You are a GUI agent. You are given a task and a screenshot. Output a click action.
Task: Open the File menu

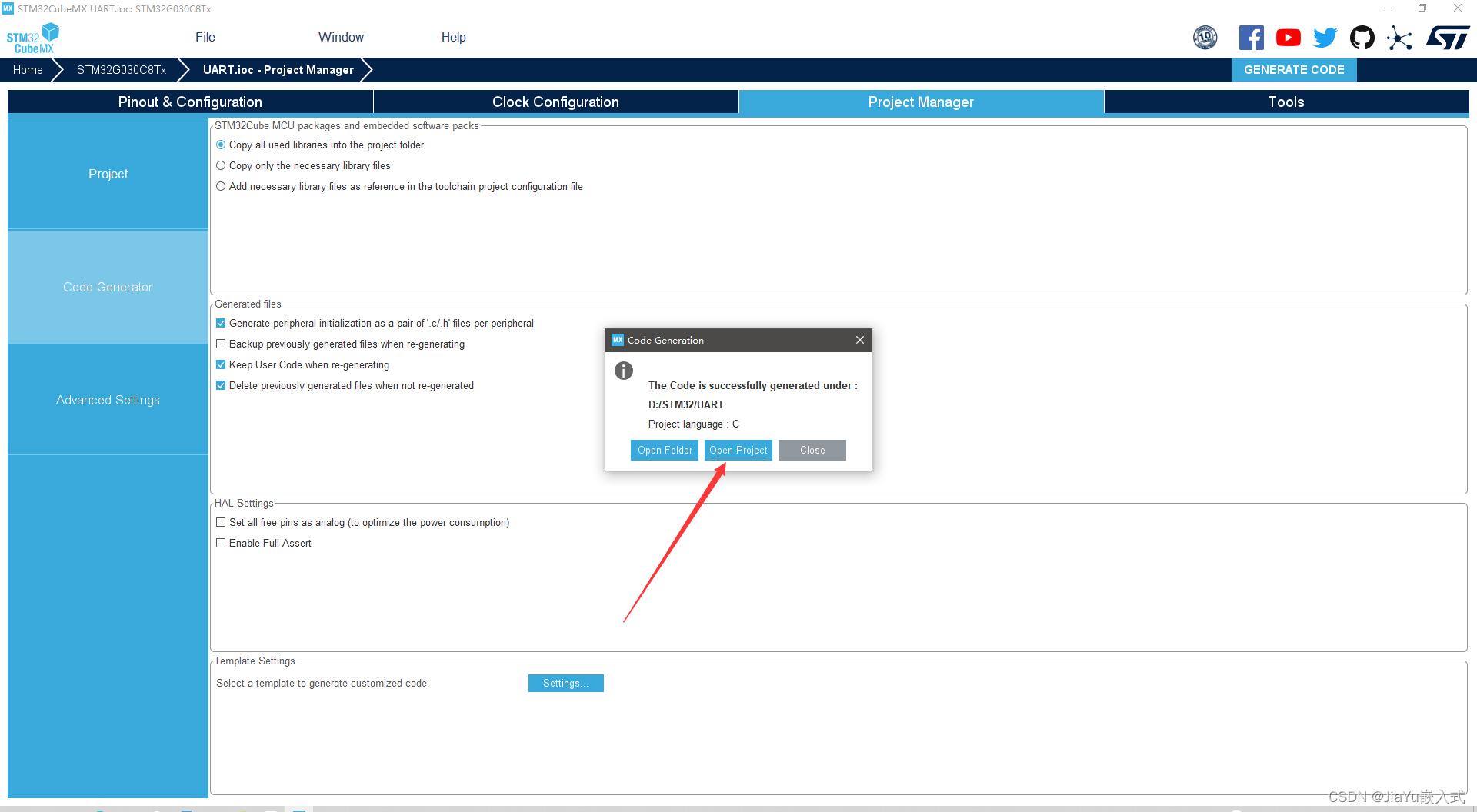(205, 37)
